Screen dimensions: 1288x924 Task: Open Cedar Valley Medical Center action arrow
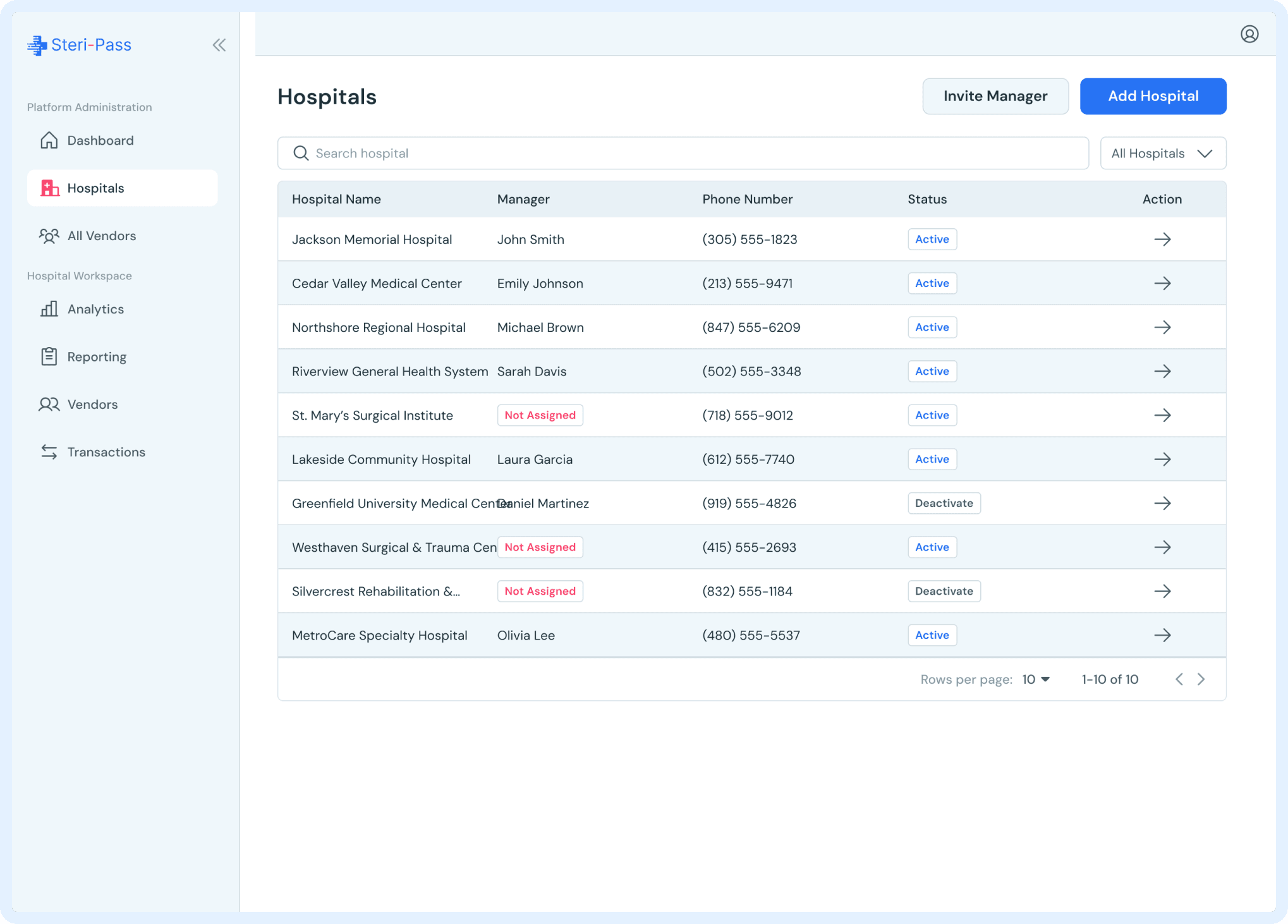(1162, 283)
